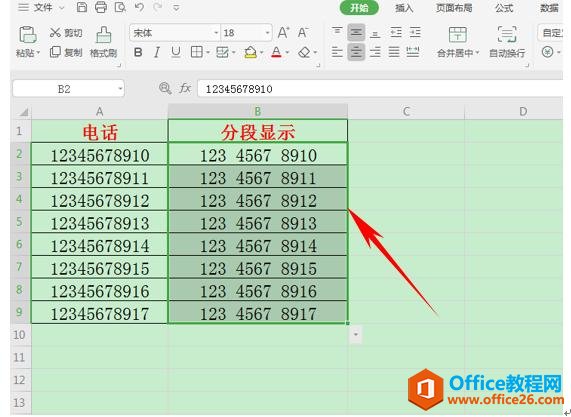Expand the eraser clear dropdown arrow

[315, 53]
